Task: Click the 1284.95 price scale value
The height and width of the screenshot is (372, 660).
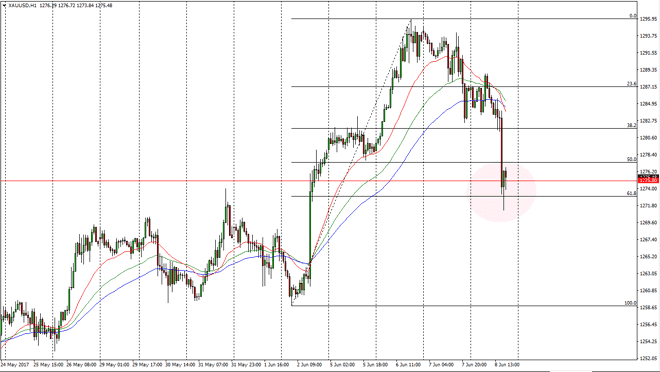Action: (649, 104)
